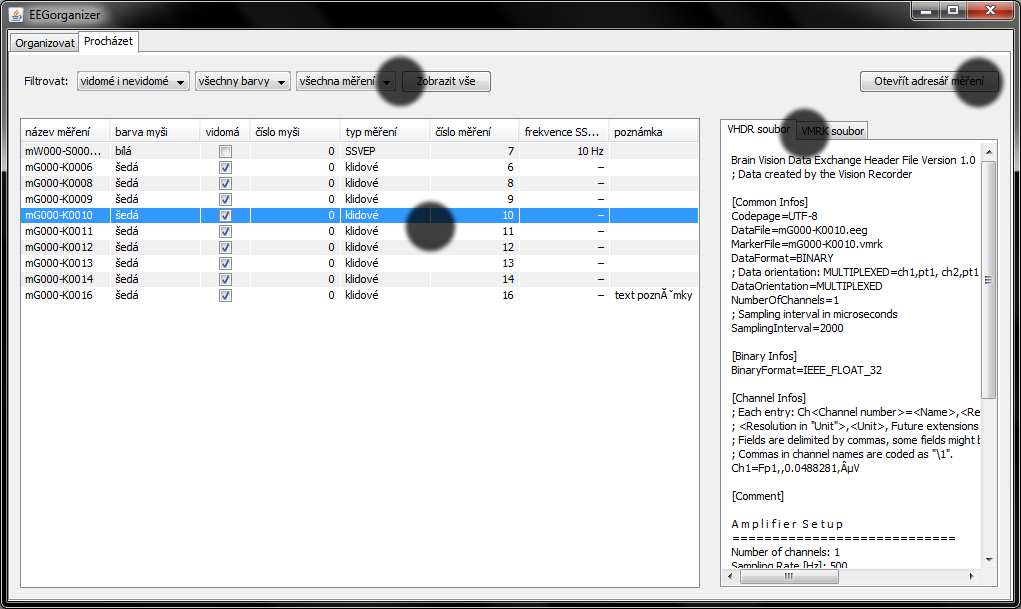The height and width of the screenshot is (609, 1021).
Task: Minimize the EEGorganizer window
Action: click(x=926, y=11)
